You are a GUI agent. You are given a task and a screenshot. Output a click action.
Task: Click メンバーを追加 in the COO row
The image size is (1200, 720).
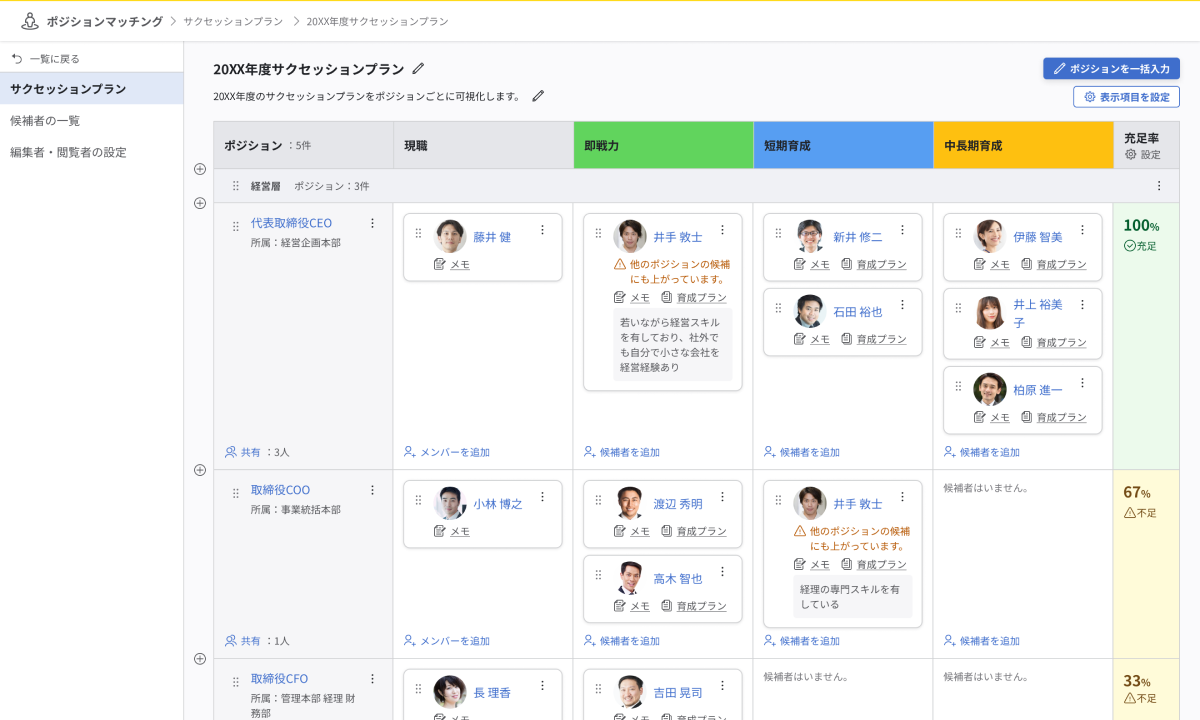[447, 641]
